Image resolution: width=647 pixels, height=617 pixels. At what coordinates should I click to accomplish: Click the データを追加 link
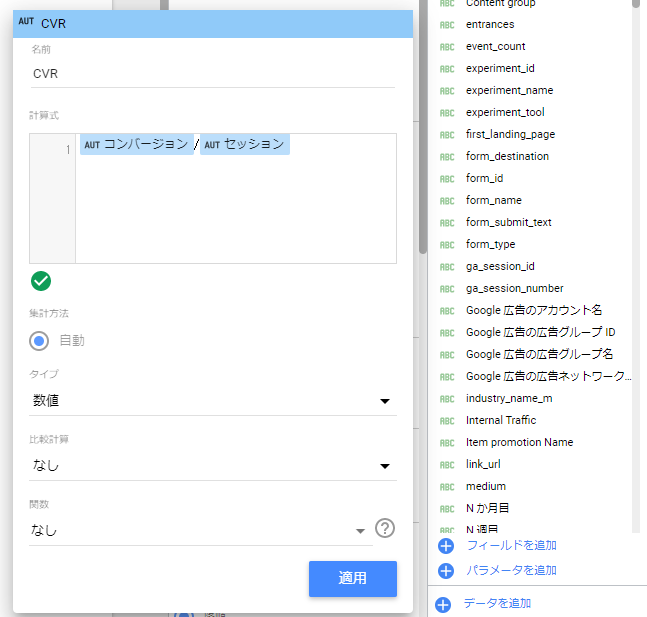tap(497, 603)
